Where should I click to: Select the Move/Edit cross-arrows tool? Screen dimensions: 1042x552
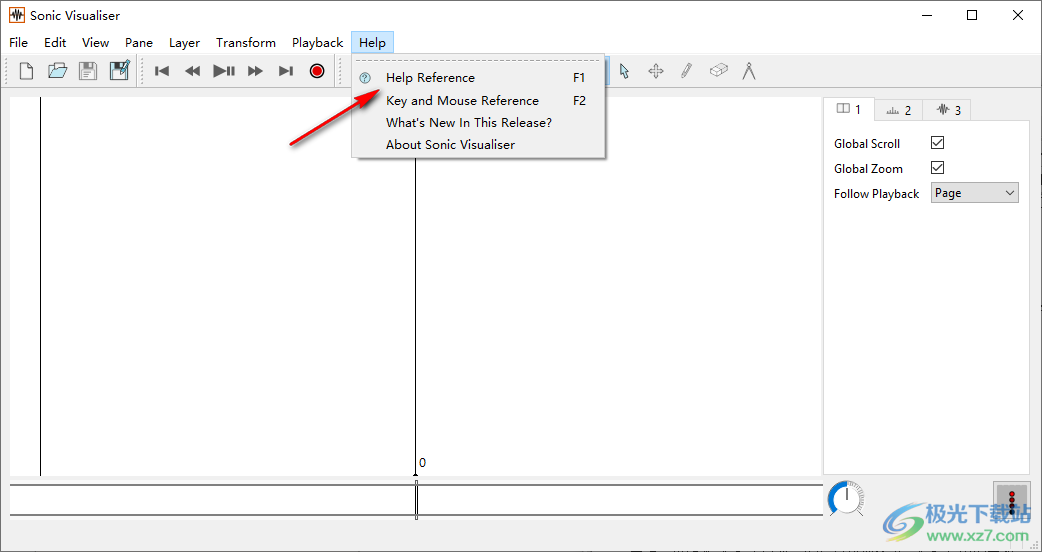point(656,71)
